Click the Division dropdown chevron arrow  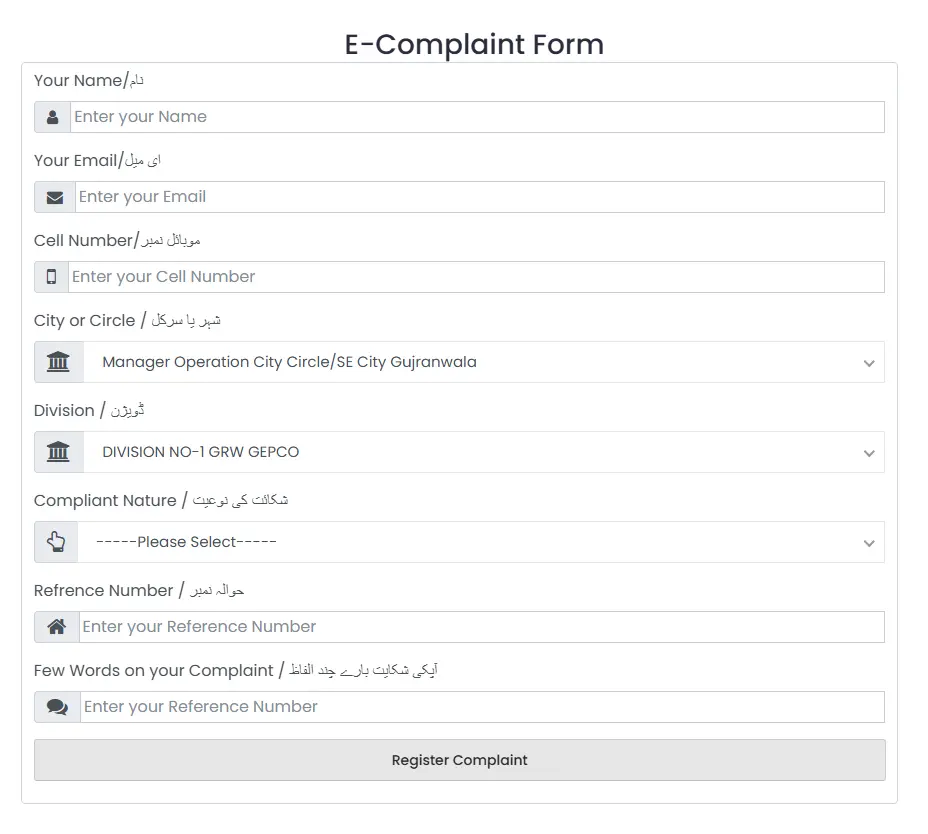[868, 453]
